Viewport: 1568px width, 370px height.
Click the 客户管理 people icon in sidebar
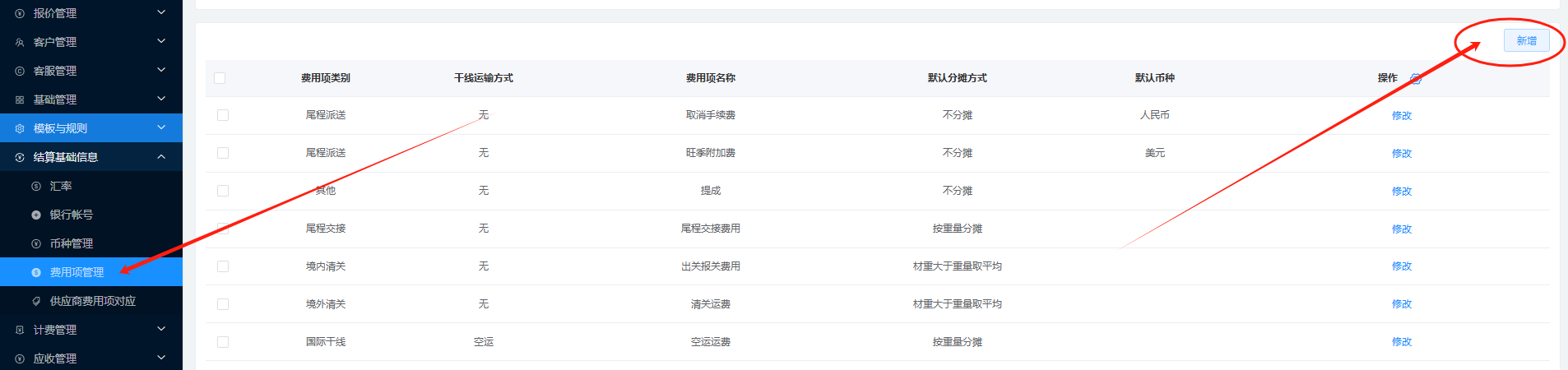click(20, 43)
